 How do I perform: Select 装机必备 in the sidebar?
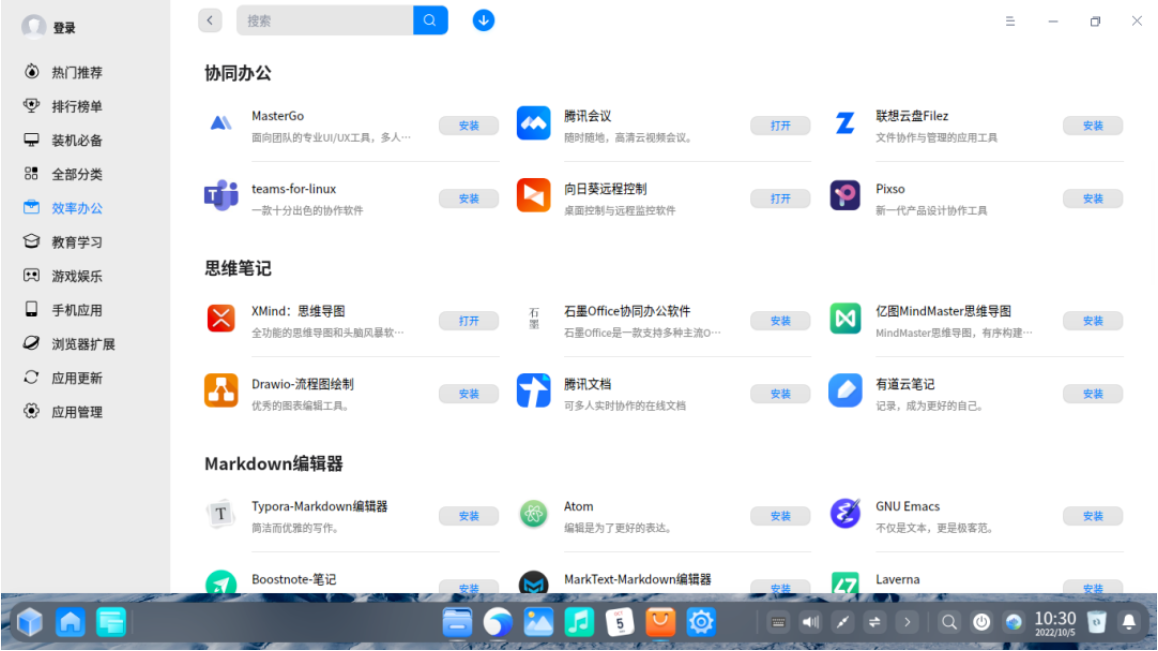coord(77,140)
